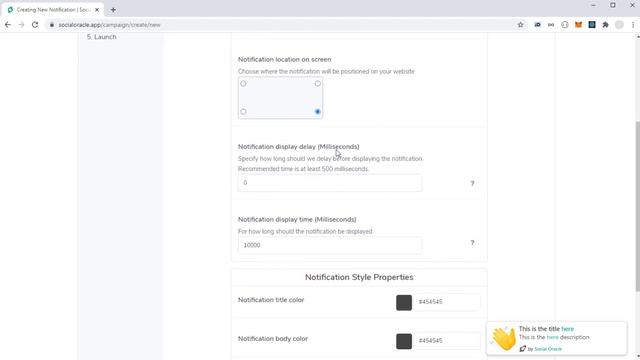The width and height of the screenshot is (640, 360).
Task: Click 'Notification Style Properties' heading
Action: [359, 277]
